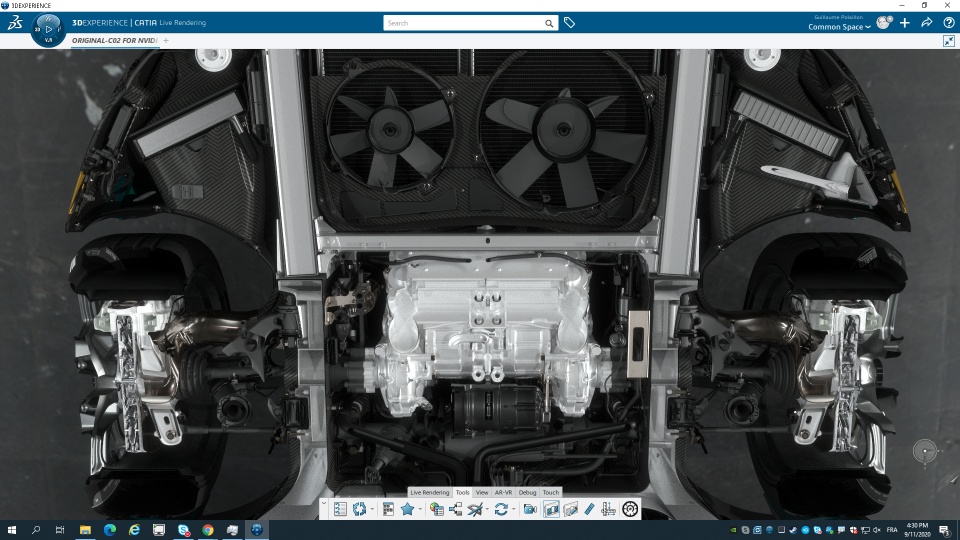The height and width of the screenshot is (540, 960).
Task: Select the blue ruler measure tool
Action: click(x=589, y=509)
